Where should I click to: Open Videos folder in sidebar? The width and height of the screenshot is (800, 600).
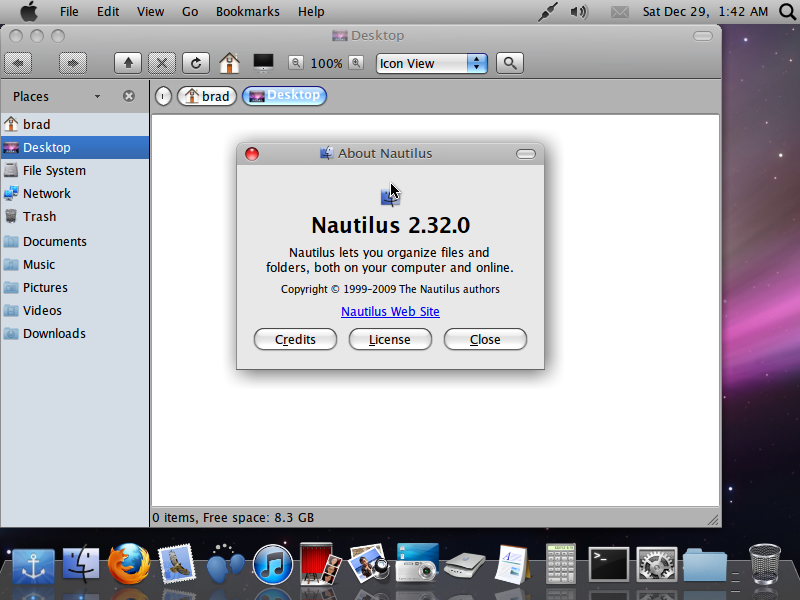tap(74, 310)
